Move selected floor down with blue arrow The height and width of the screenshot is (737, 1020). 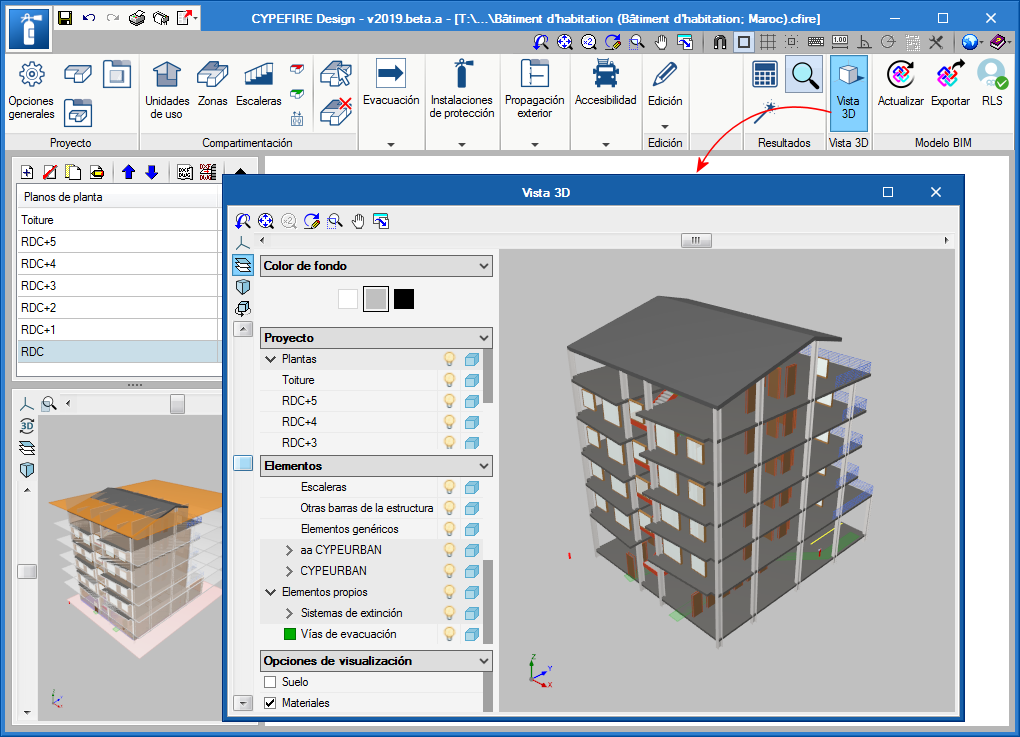pyautogui.click(x=152, y=172)
